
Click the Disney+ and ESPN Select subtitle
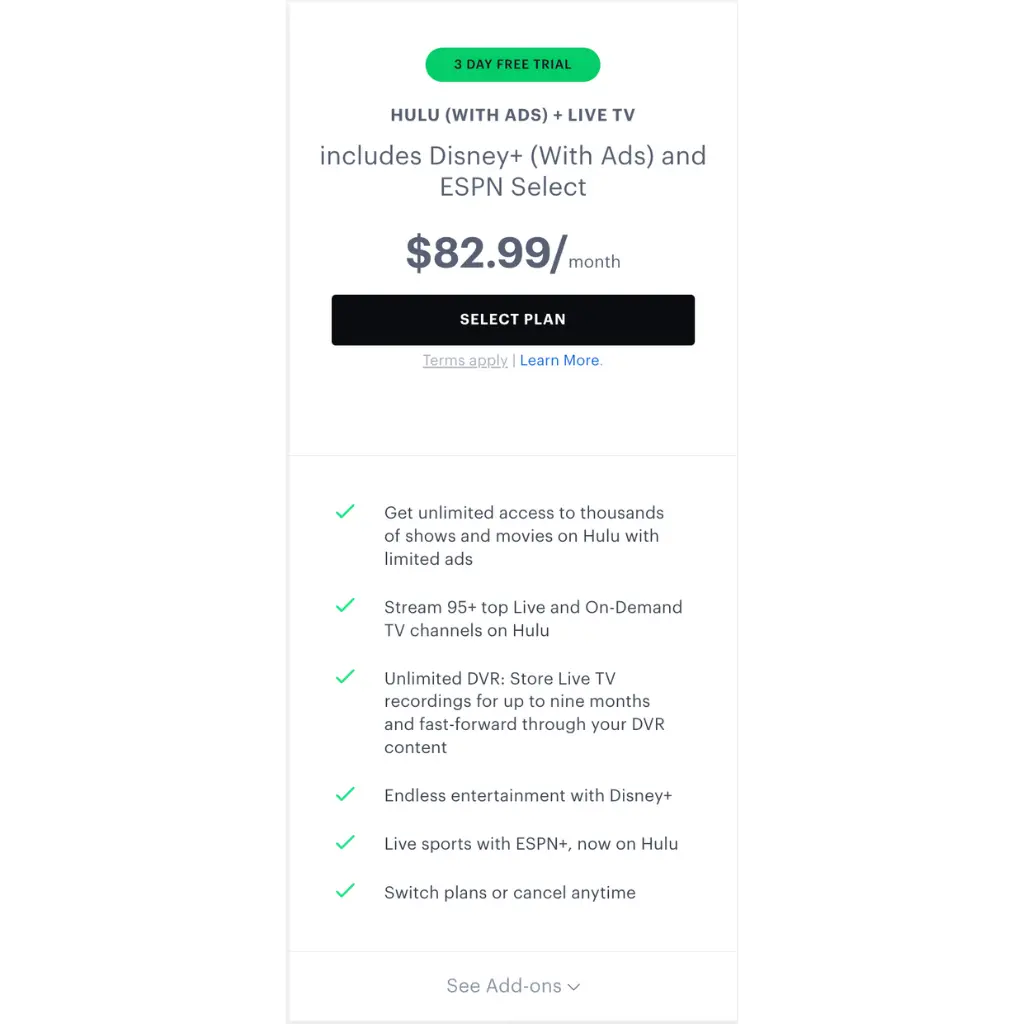512,171
